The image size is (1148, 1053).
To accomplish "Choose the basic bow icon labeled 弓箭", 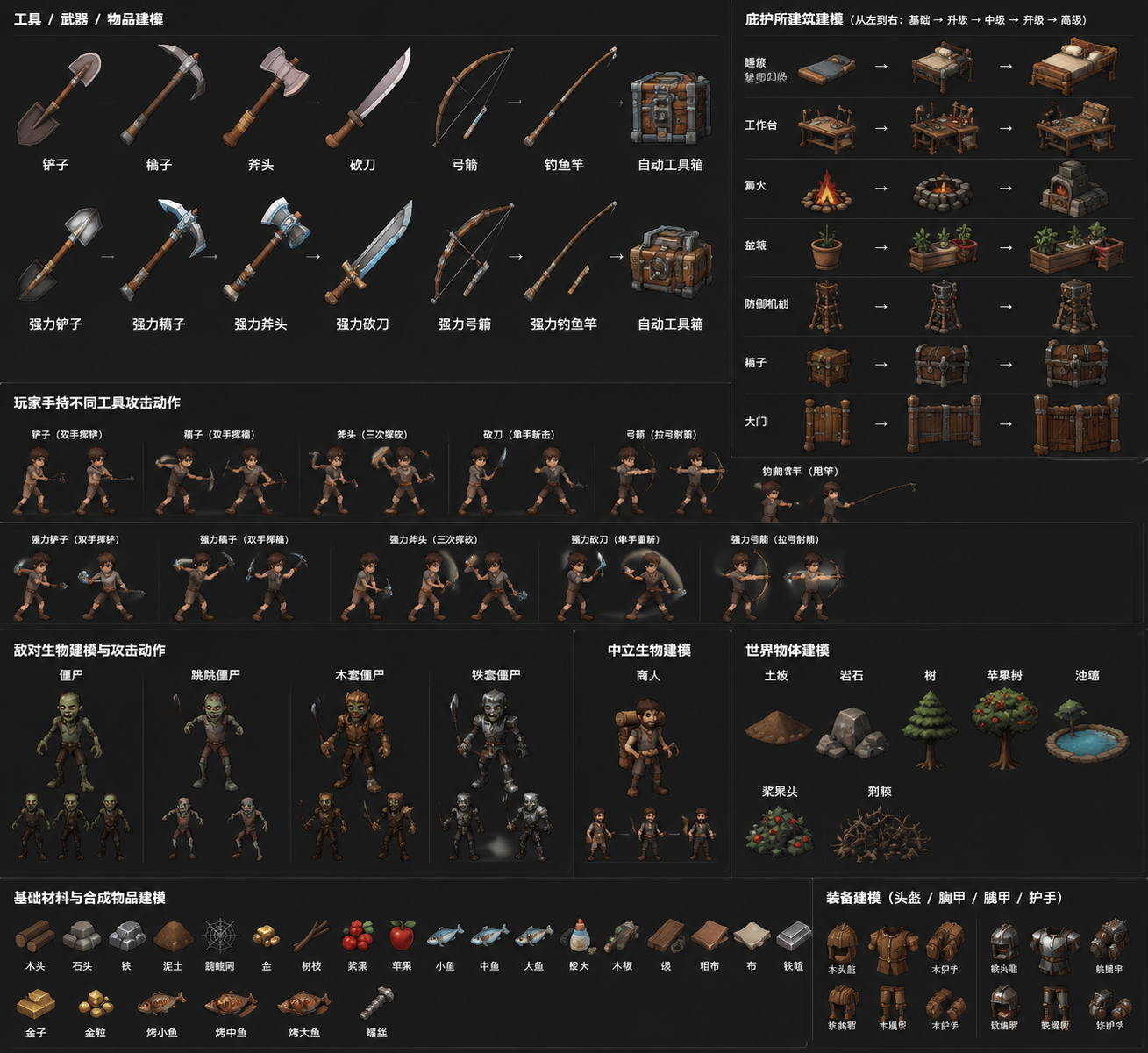I will [x=472, y=97].
